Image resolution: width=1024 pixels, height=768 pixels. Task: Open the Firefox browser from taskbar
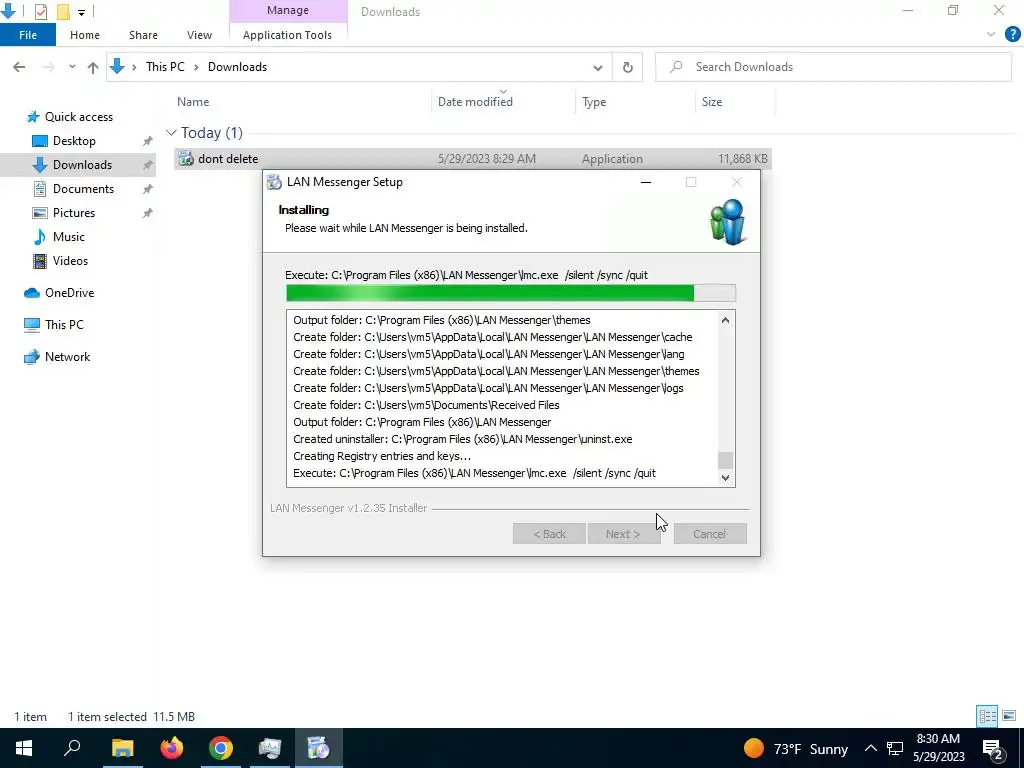172,748
